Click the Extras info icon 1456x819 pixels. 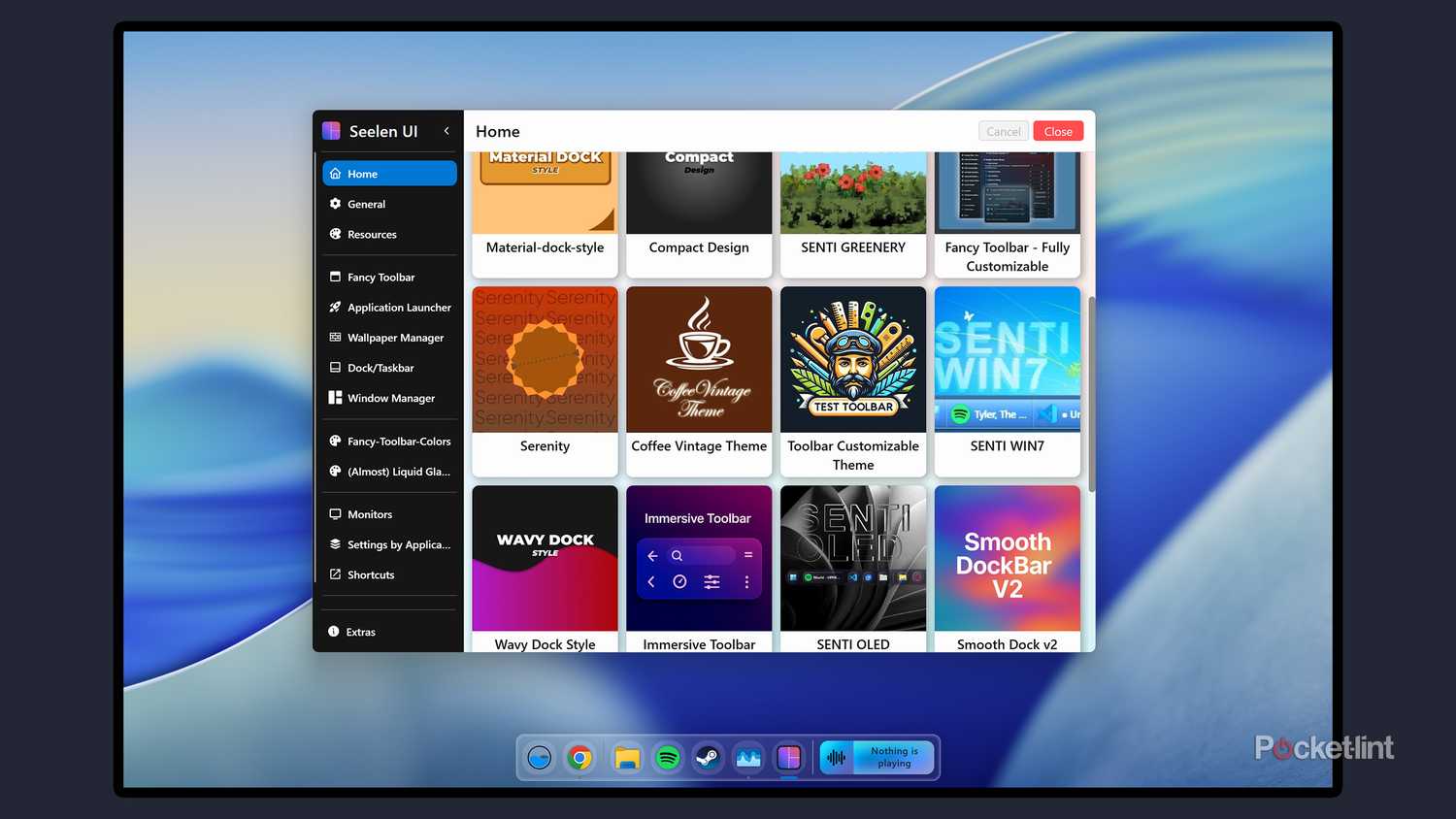pos(334,632)
